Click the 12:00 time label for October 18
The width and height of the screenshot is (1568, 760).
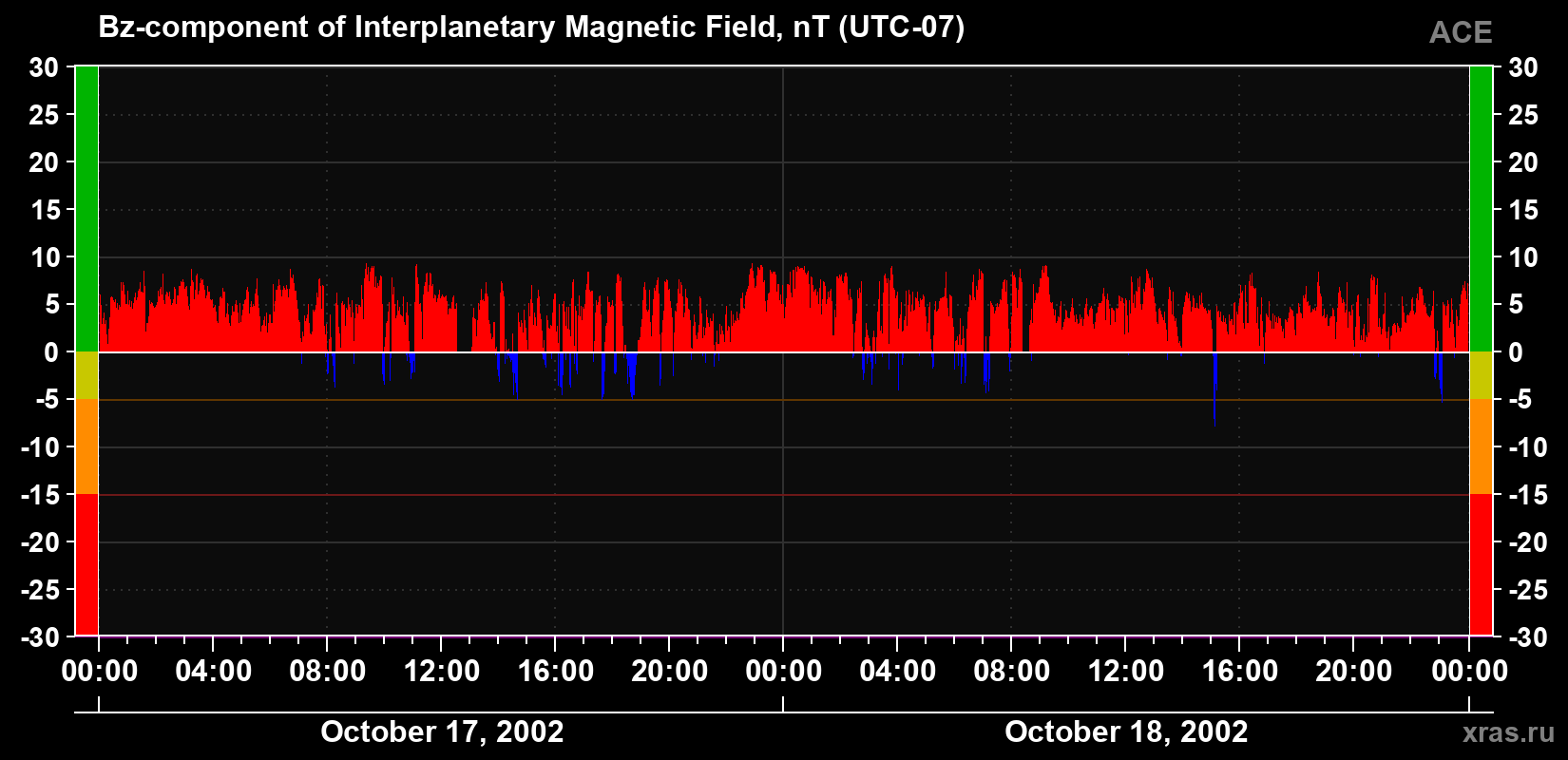pyautogui.click(x=1126, y=672)
